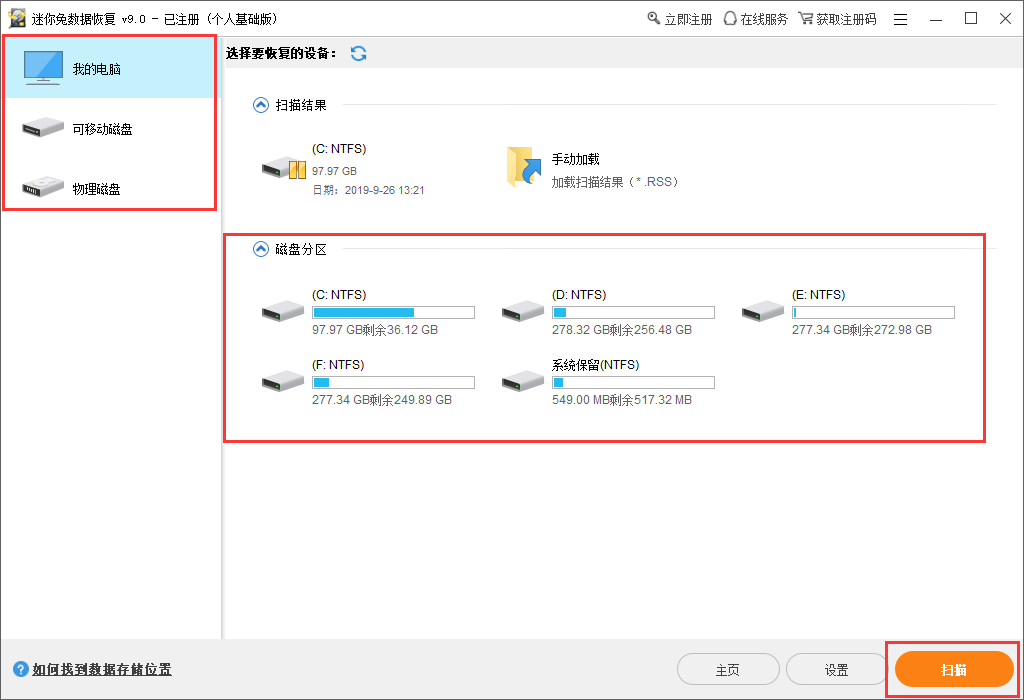Click text 日期: 2019-9-26 13:21
Screen dimensions: 1024x700
click(x=368, y=190)
